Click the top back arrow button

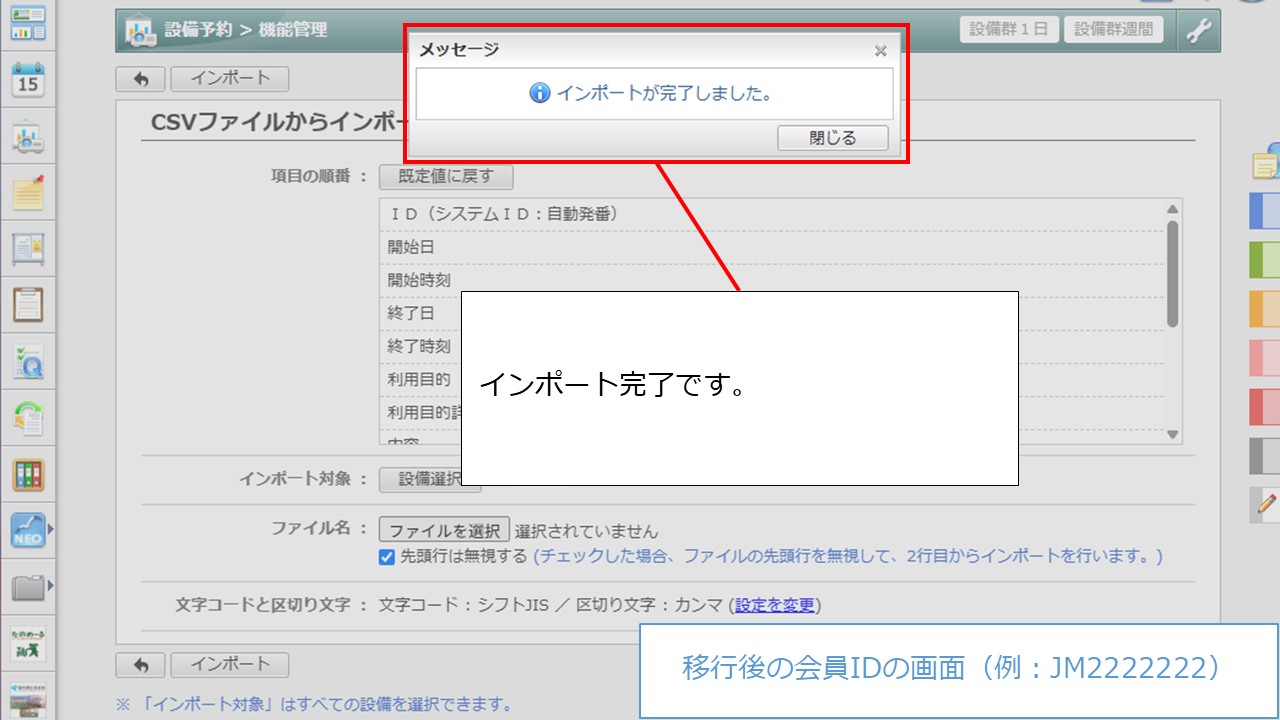point(141,79)
